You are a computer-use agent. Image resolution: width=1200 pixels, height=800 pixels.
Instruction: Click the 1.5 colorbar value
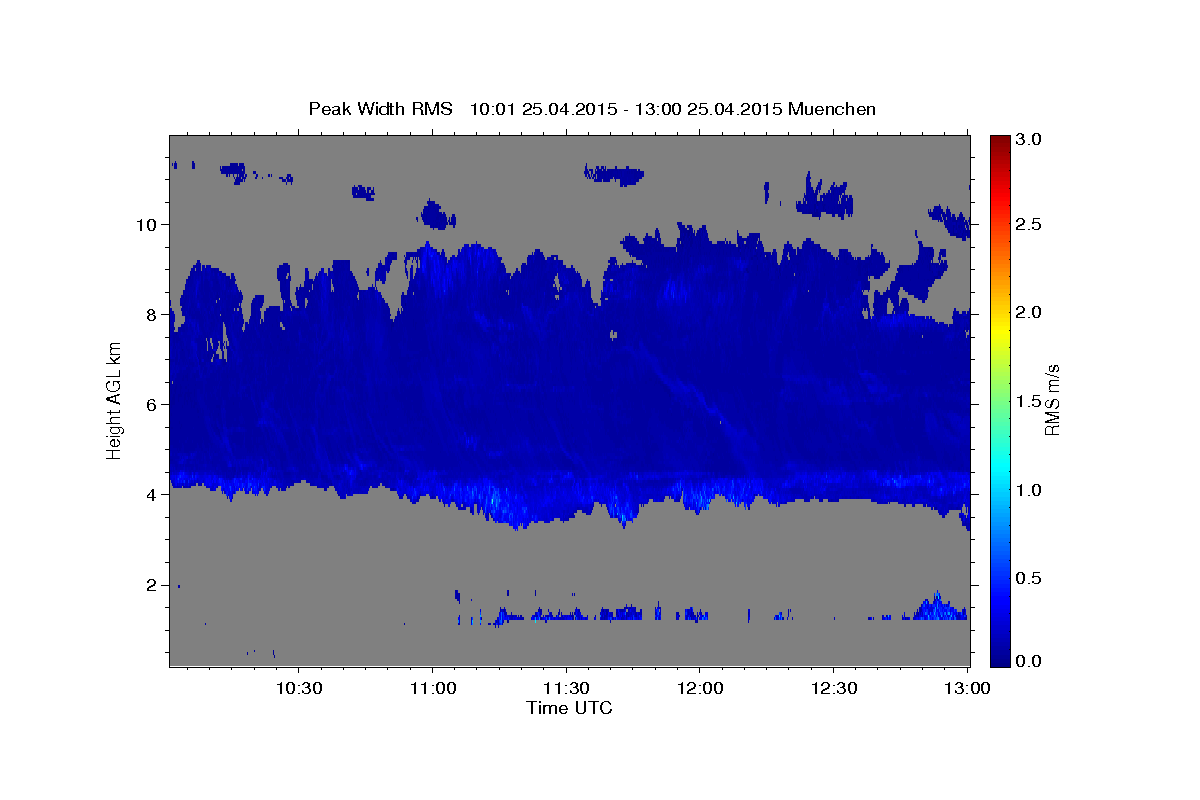coord(1030,401)
